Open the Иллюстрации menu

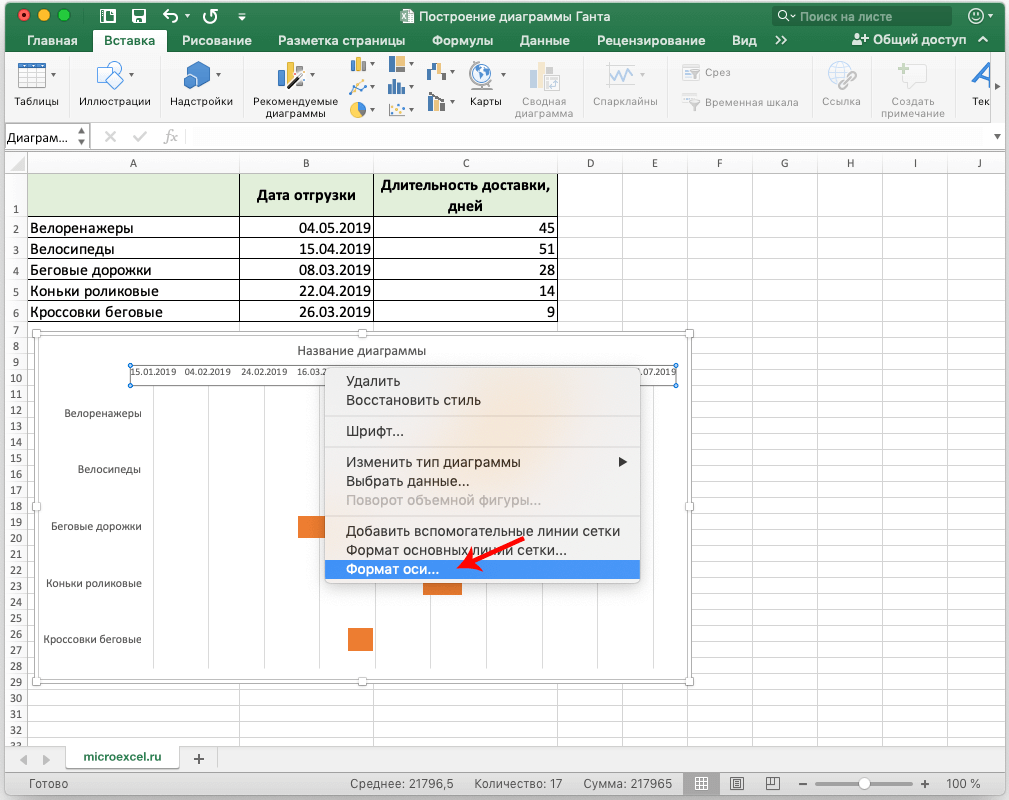point(115,84)
